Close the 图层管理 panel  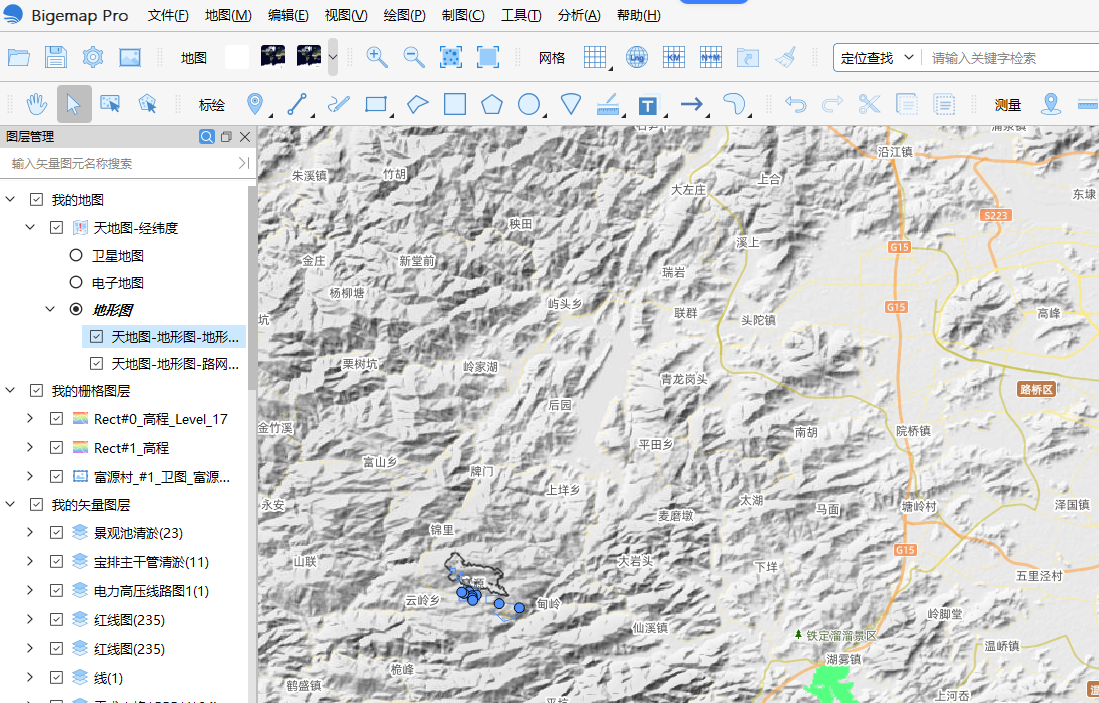245,137
